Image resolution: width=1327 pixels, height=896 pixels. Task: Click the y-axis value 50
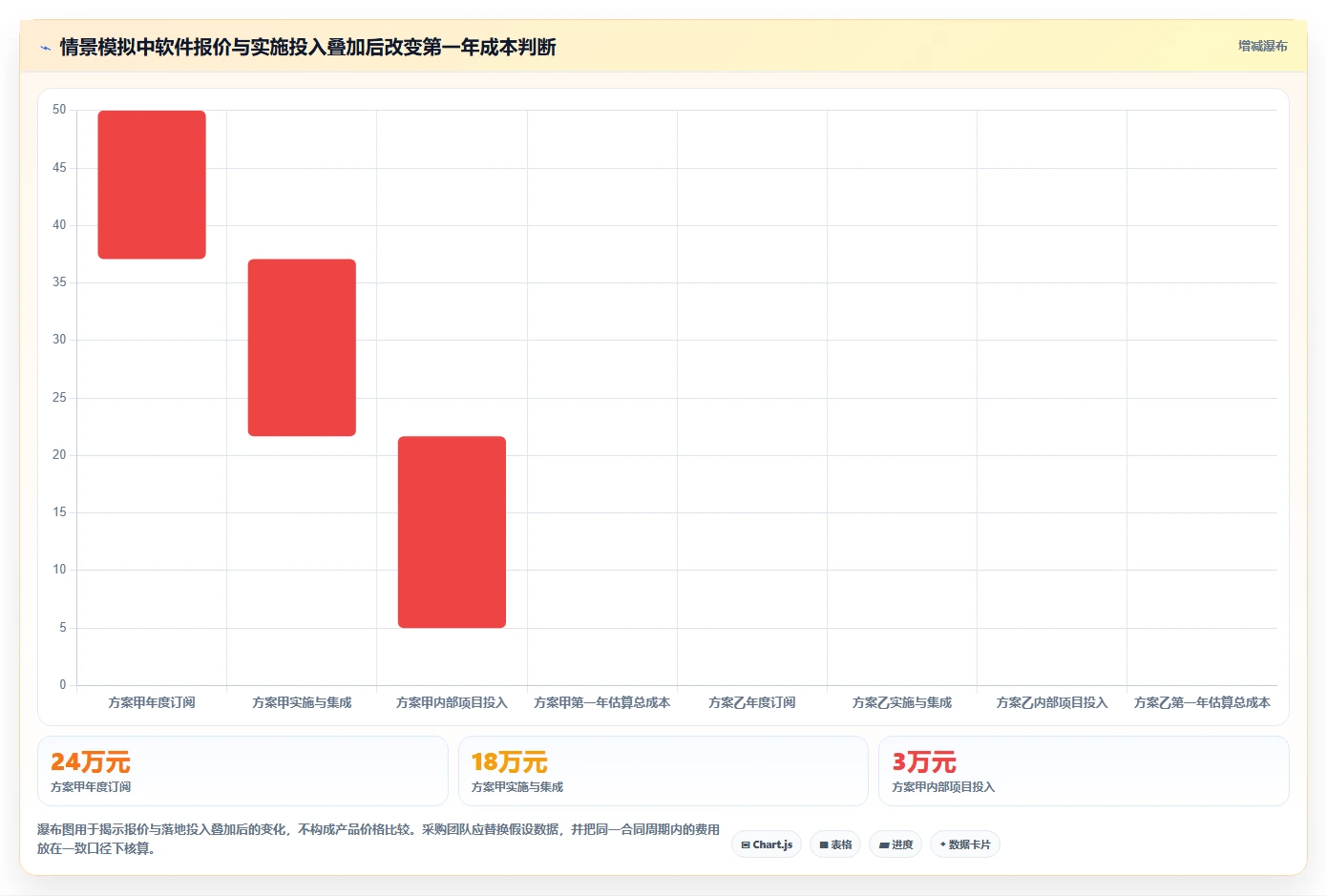pyautogui.click(x=59, y=110)
